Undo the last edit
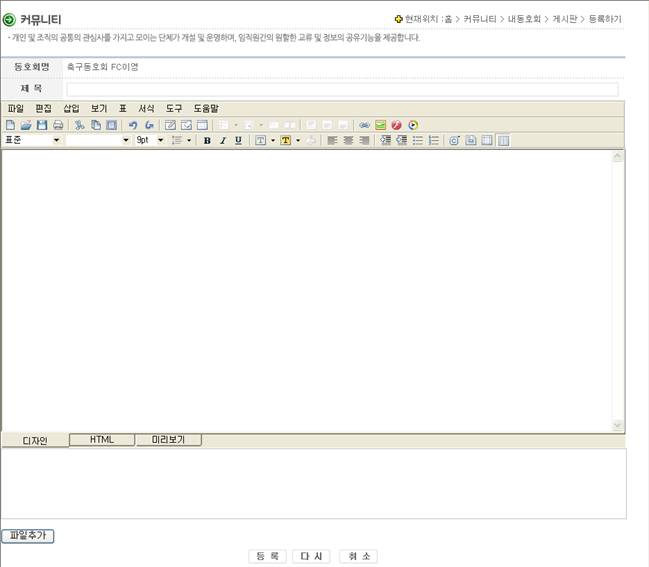 [133, 125]
